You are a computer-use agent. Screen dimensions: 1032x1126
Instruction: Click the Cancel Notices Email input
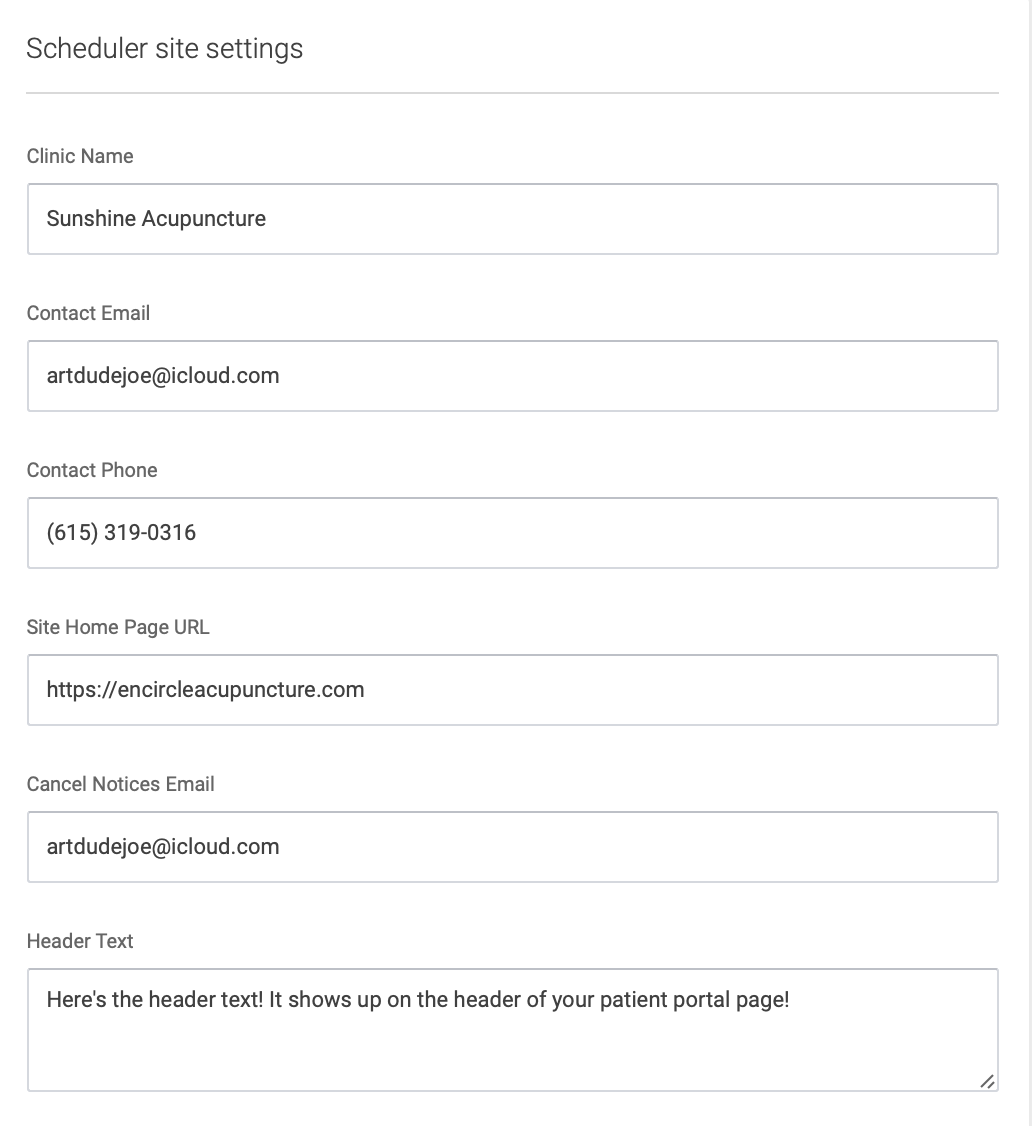click(513, 847)
